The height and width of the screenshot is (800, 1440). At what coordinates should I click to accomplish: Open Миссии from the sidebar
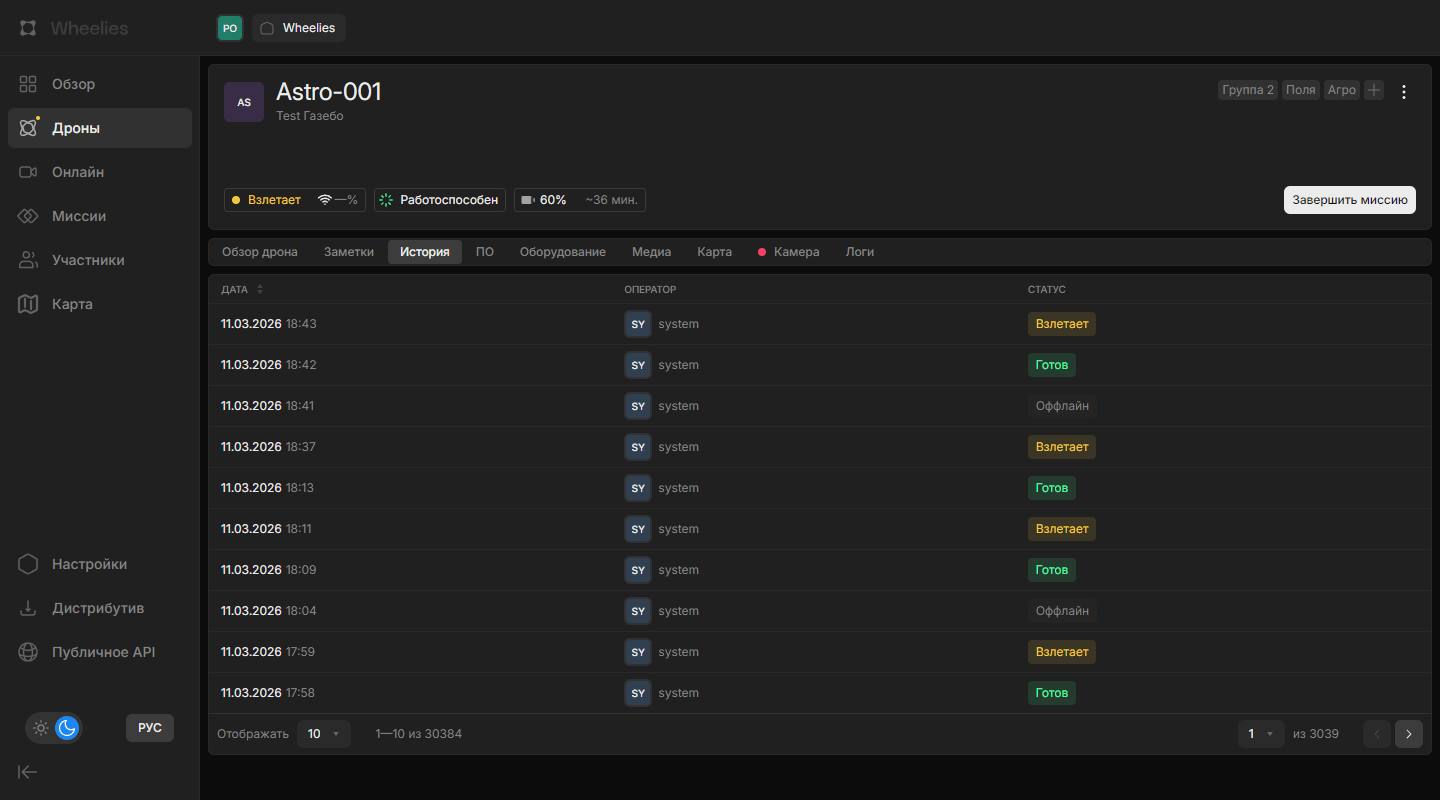98,216
